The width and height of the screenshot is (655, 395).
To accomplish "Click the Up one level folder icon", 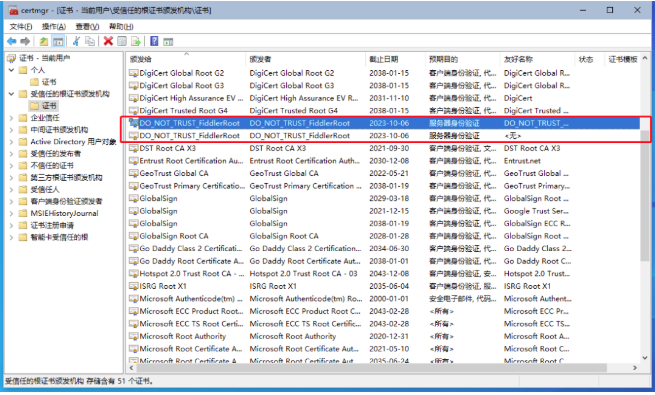I will point(43,41).
